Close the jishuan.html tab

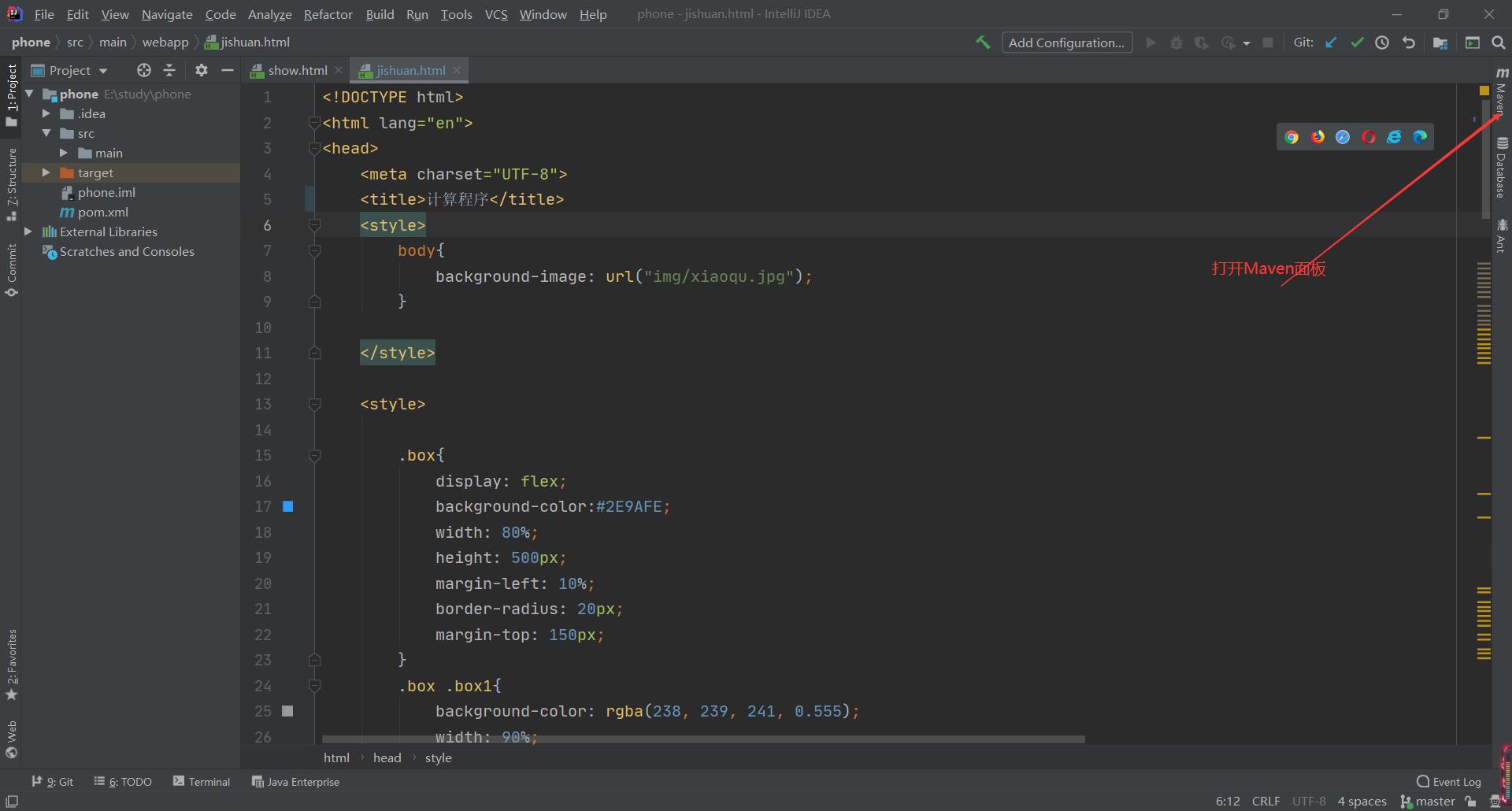457,70
